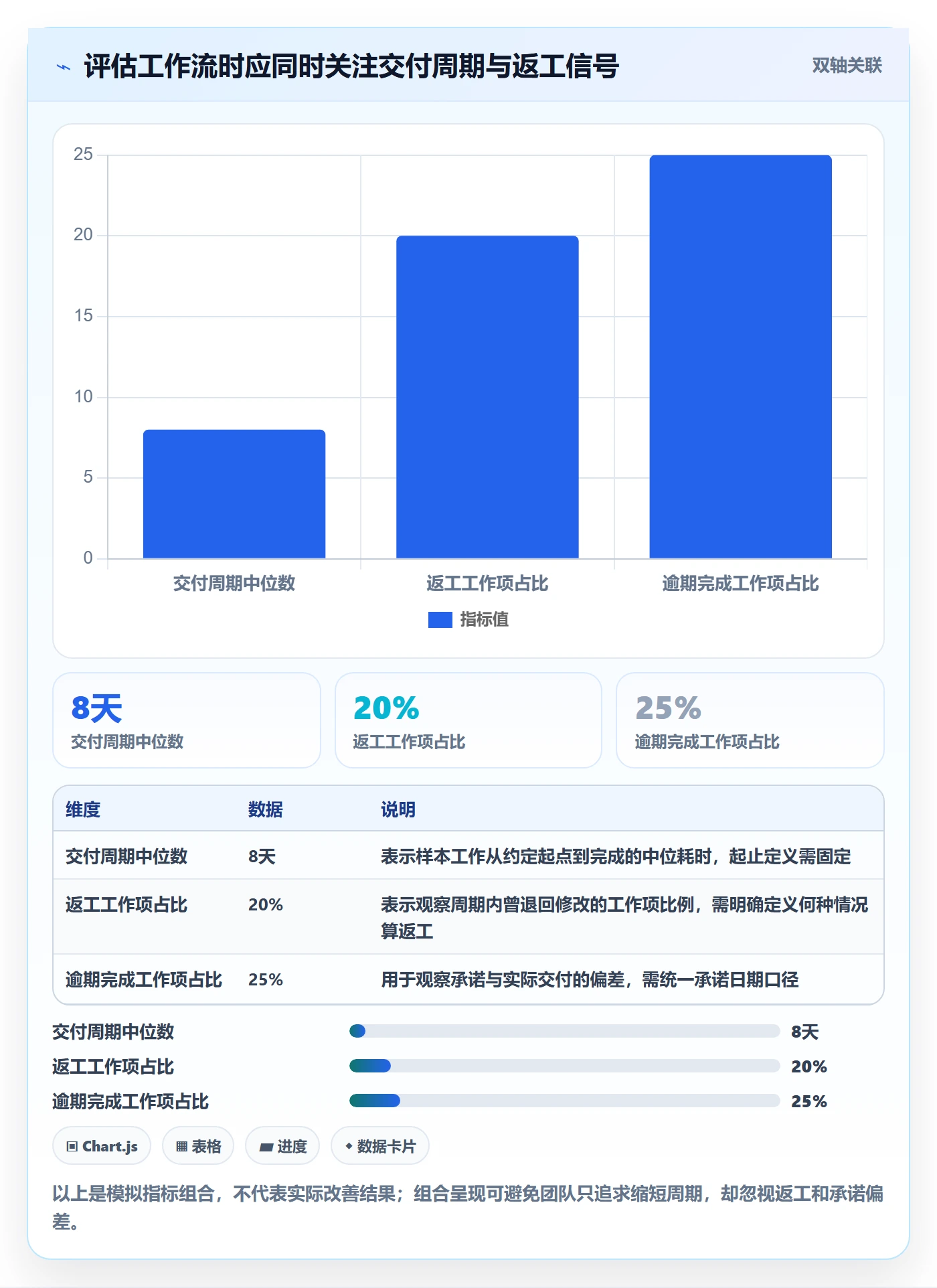Viewport: 937px width, 1288px height.
Task: Click the progress bar in the 交付周期中位数 row
Action: (564, 1031)
